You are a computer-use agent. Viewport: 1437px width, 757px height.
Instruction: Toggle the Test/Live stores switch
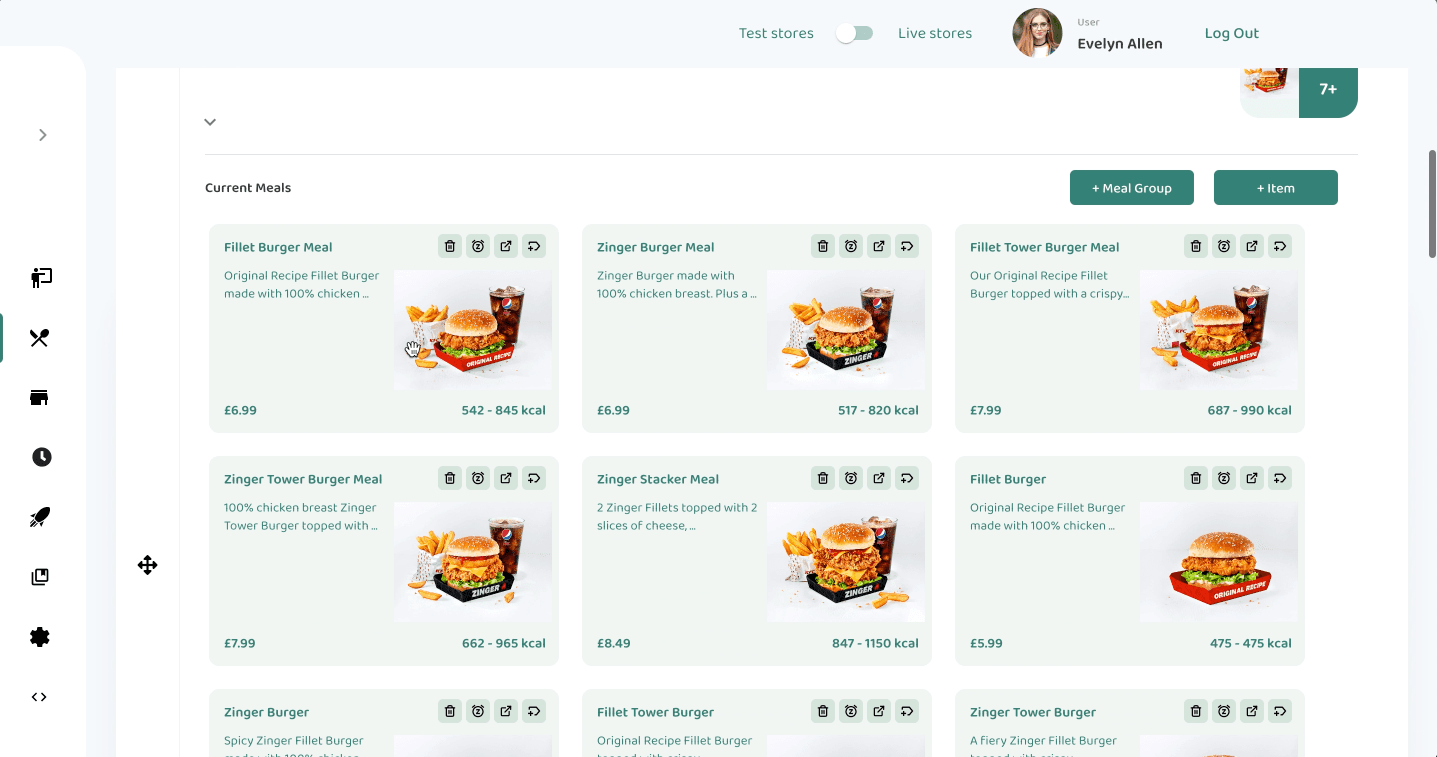pyautogui.click(x=855, y=33)
